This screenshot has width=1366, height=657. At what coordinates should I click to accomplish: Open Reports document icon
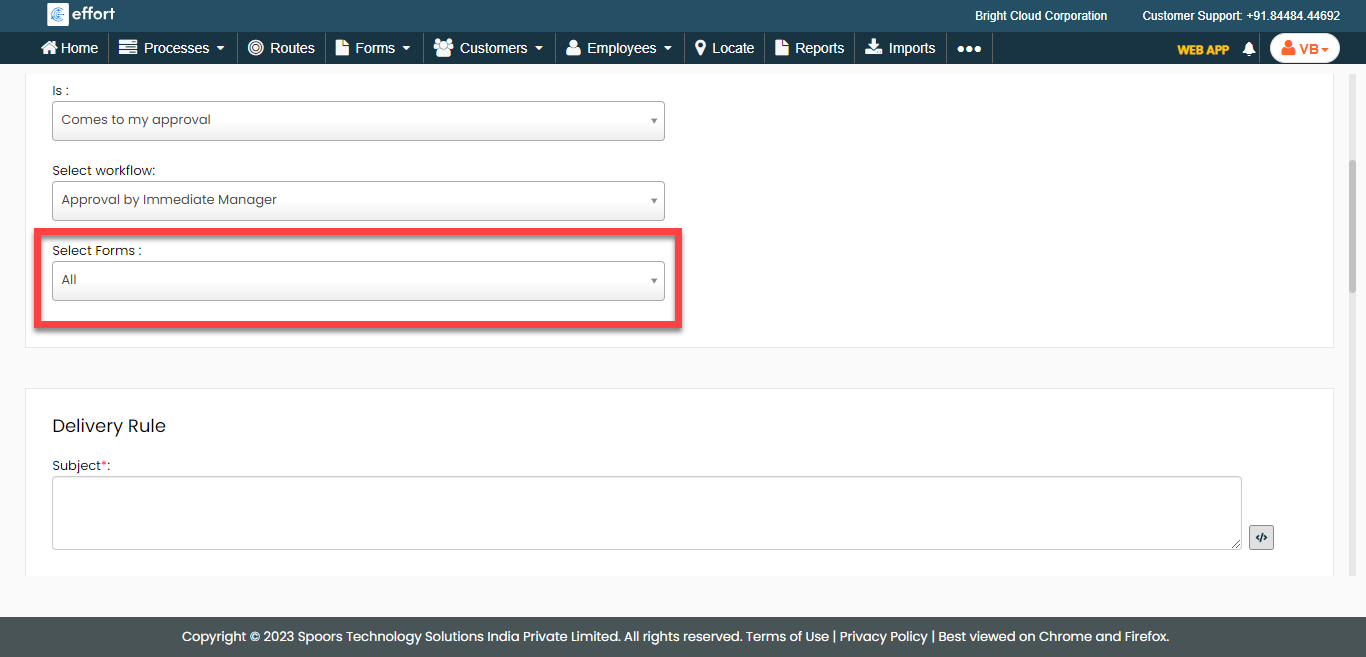click(782, 48)
